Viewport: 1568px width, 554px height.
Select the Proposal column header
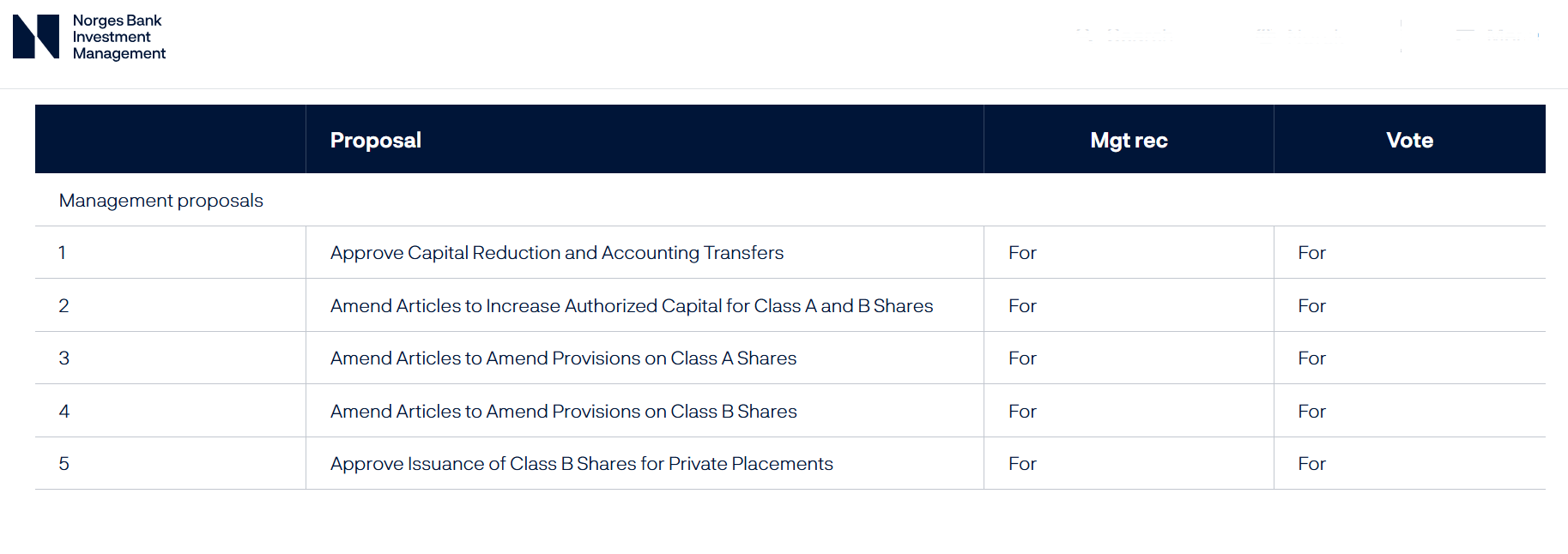pos(375,138)
